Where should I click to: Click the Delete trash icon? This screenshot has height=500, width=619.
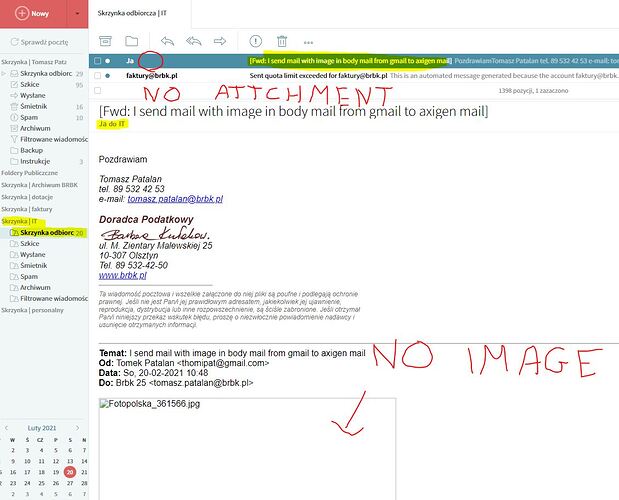pos(282,41)
